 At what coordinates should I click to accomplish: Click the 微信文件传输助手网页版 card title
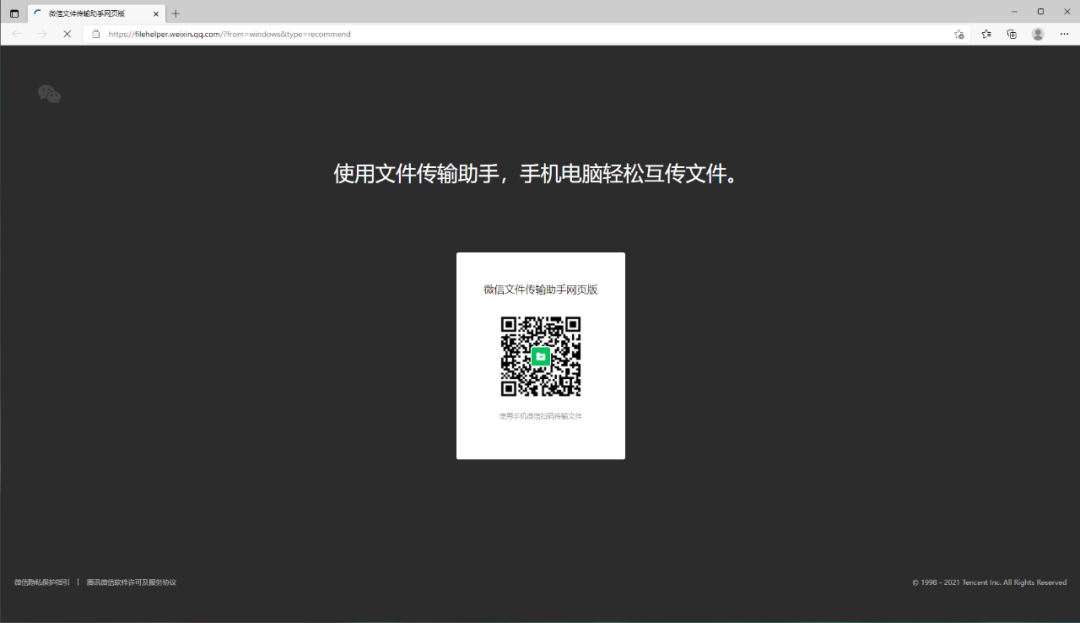click(541, 290)
